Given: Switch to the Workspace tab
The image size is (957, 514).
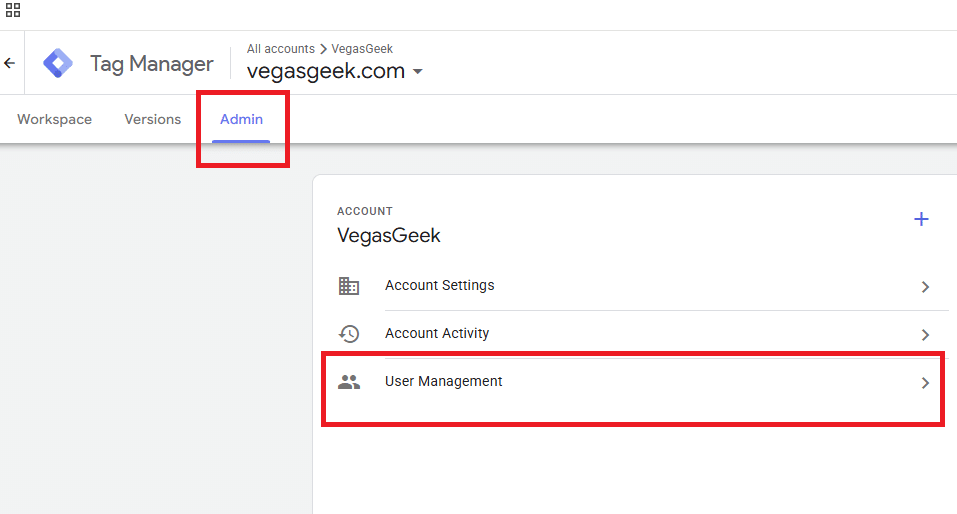Looking at the screenshot, I should pos(54,119).
